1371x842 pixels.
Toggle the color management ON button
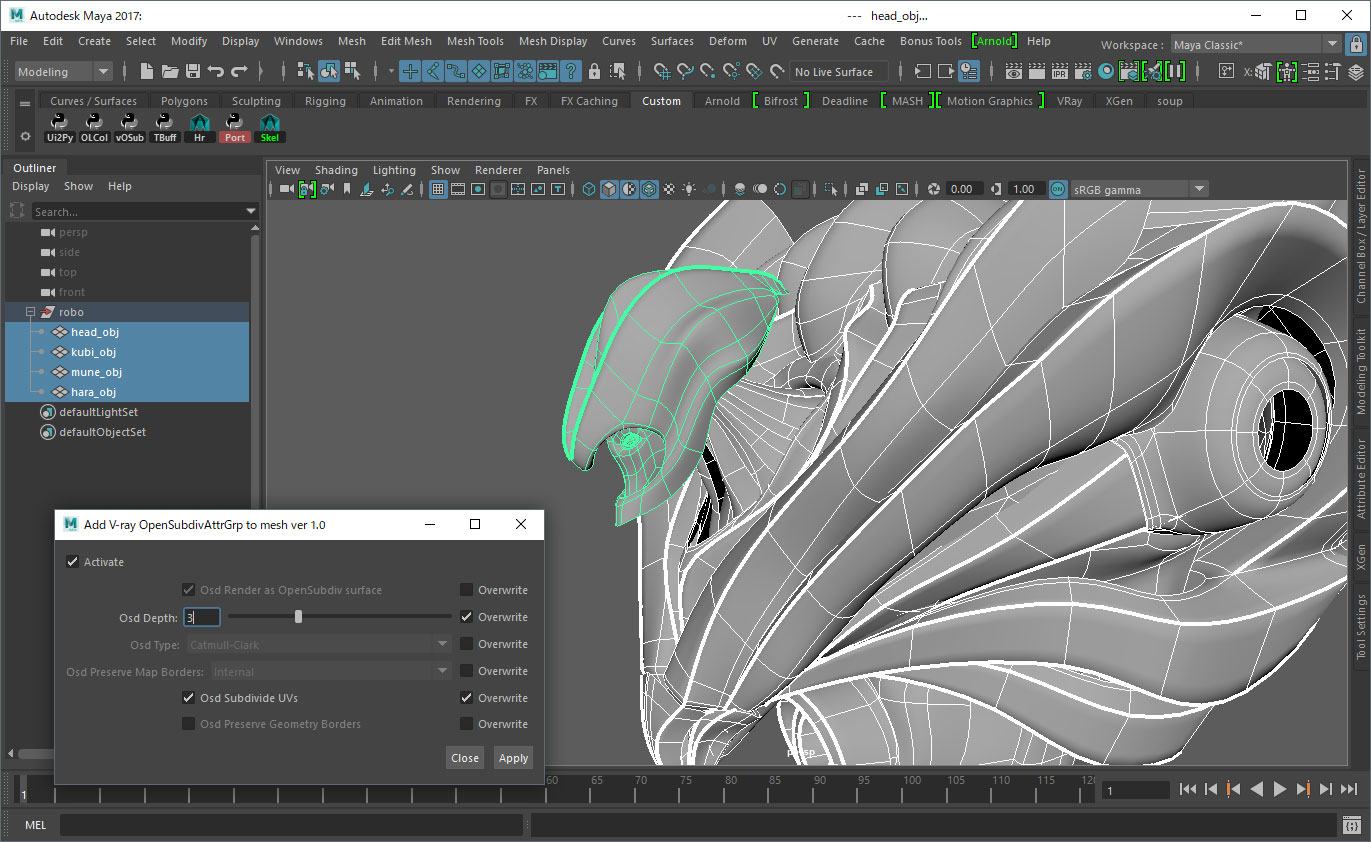pyautogui.click(x=1058, y=189)
